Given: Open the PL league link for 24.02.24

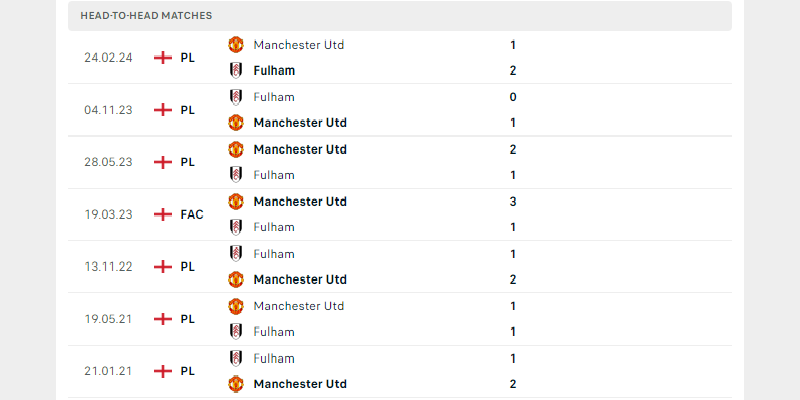Looking at the screenshot, I should (x=188, y=58).
